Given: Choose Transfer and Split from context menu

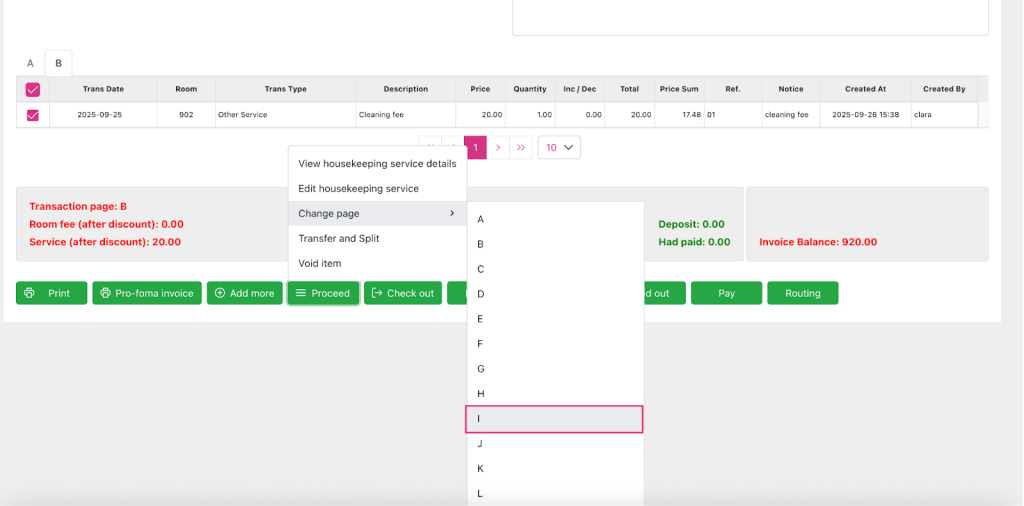Looking at the screenshot, I should click(x=338, y=238).
